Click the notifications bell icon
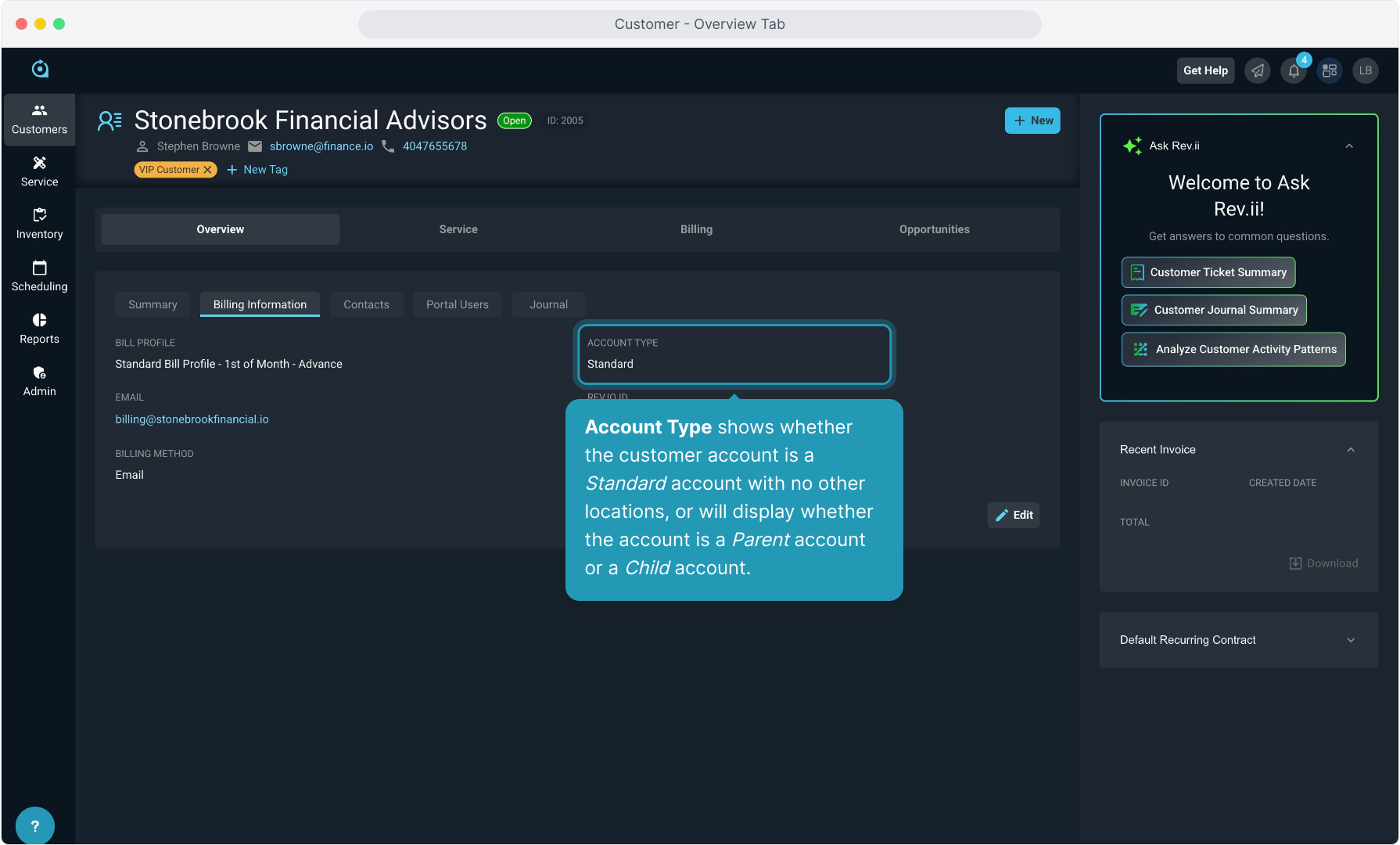 pyautogui.click(x=1294, y=71)
